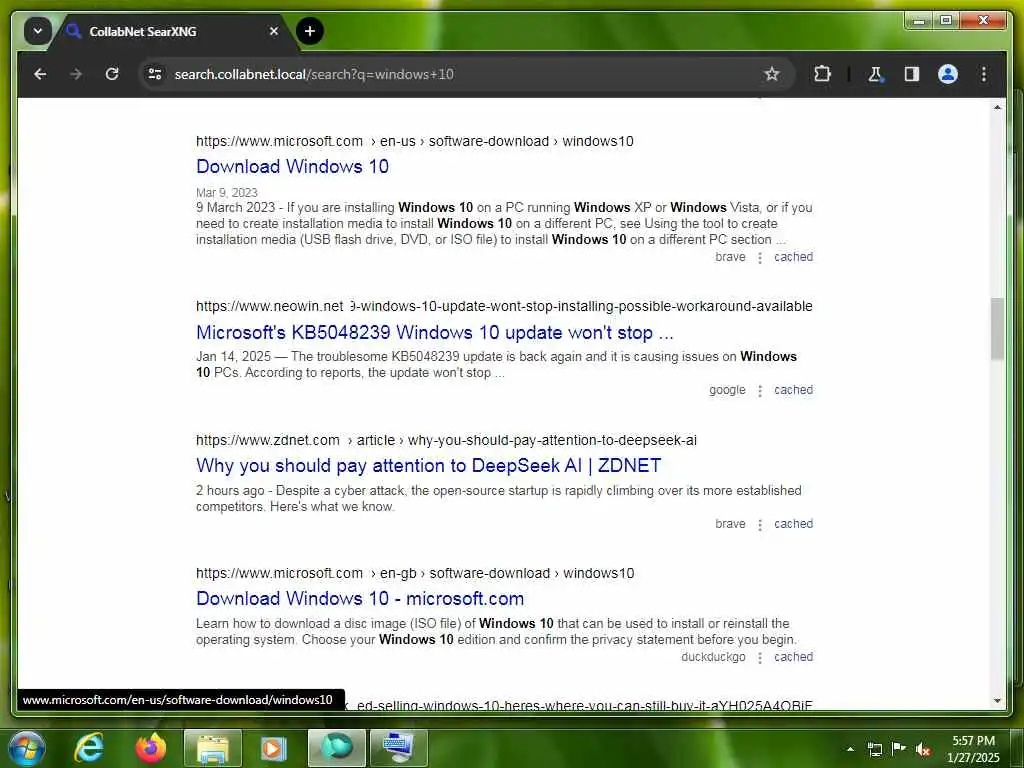Click the 'Mar 9, 2023' date text

coord(227,193)
